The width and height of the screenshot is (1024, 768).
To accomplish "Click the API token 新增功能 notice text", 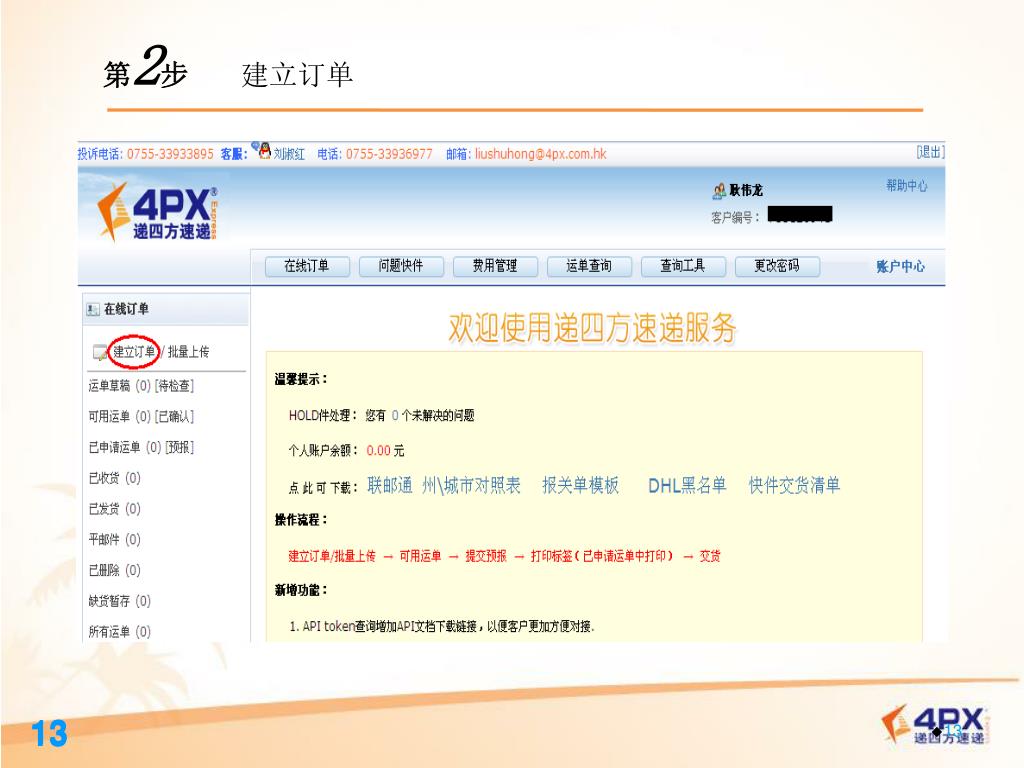I will (x=442, y=626).
